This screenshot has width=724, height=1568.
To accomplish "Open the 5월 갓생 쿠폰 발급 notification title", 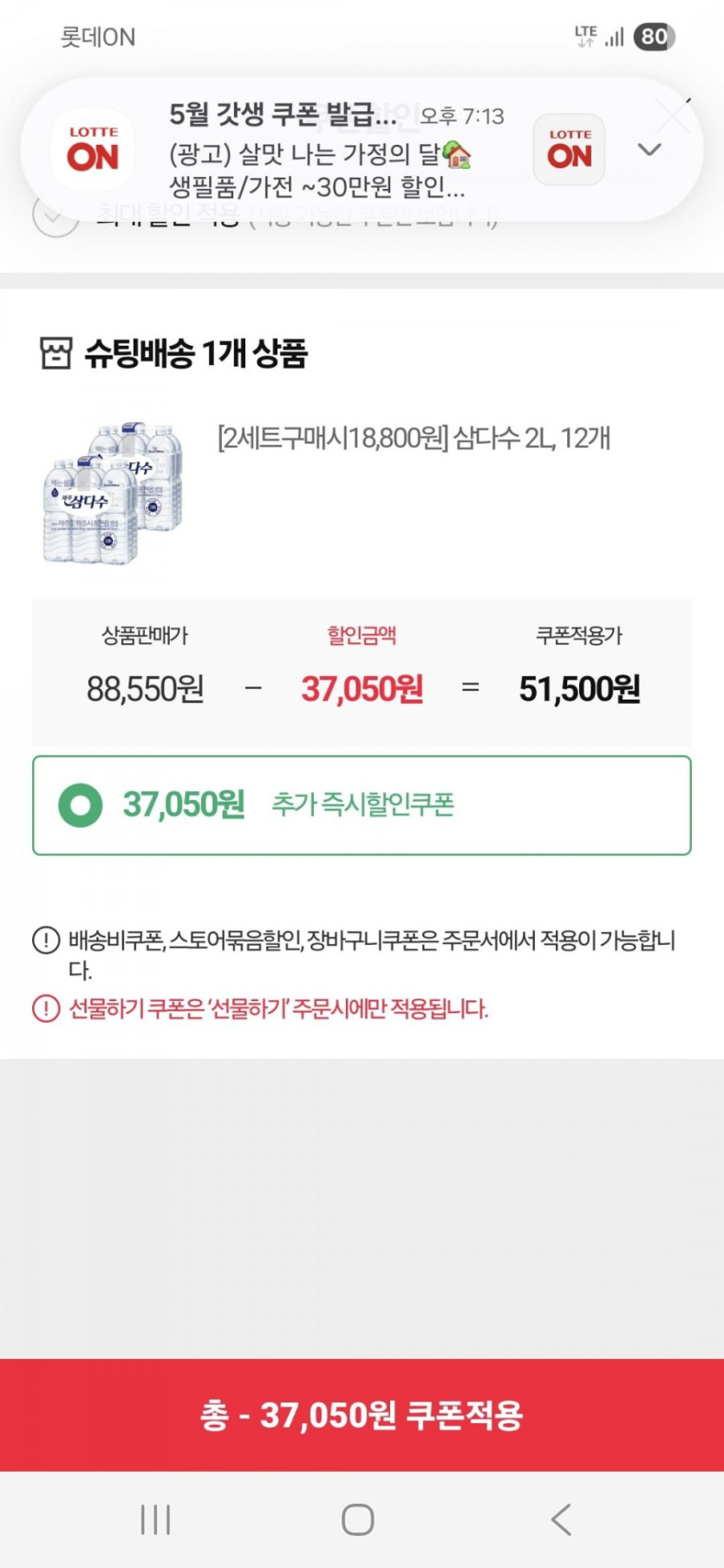I will (x=283, y=114).
